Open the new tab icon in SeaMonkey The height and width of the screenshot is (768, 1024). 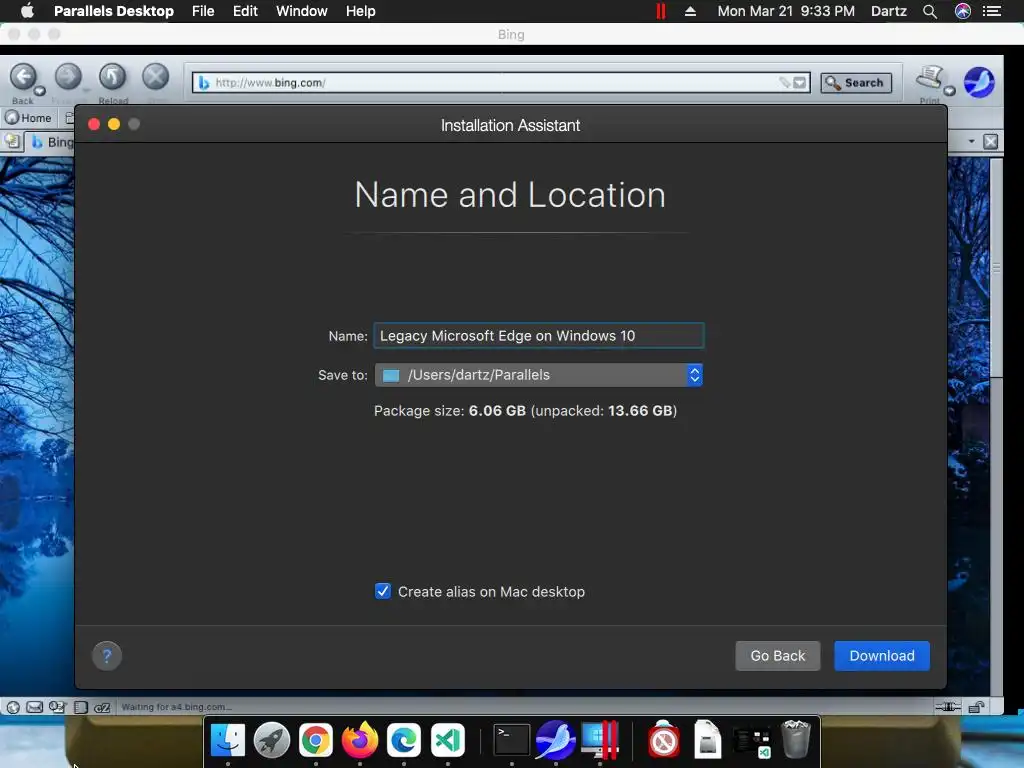click(13, 141)
